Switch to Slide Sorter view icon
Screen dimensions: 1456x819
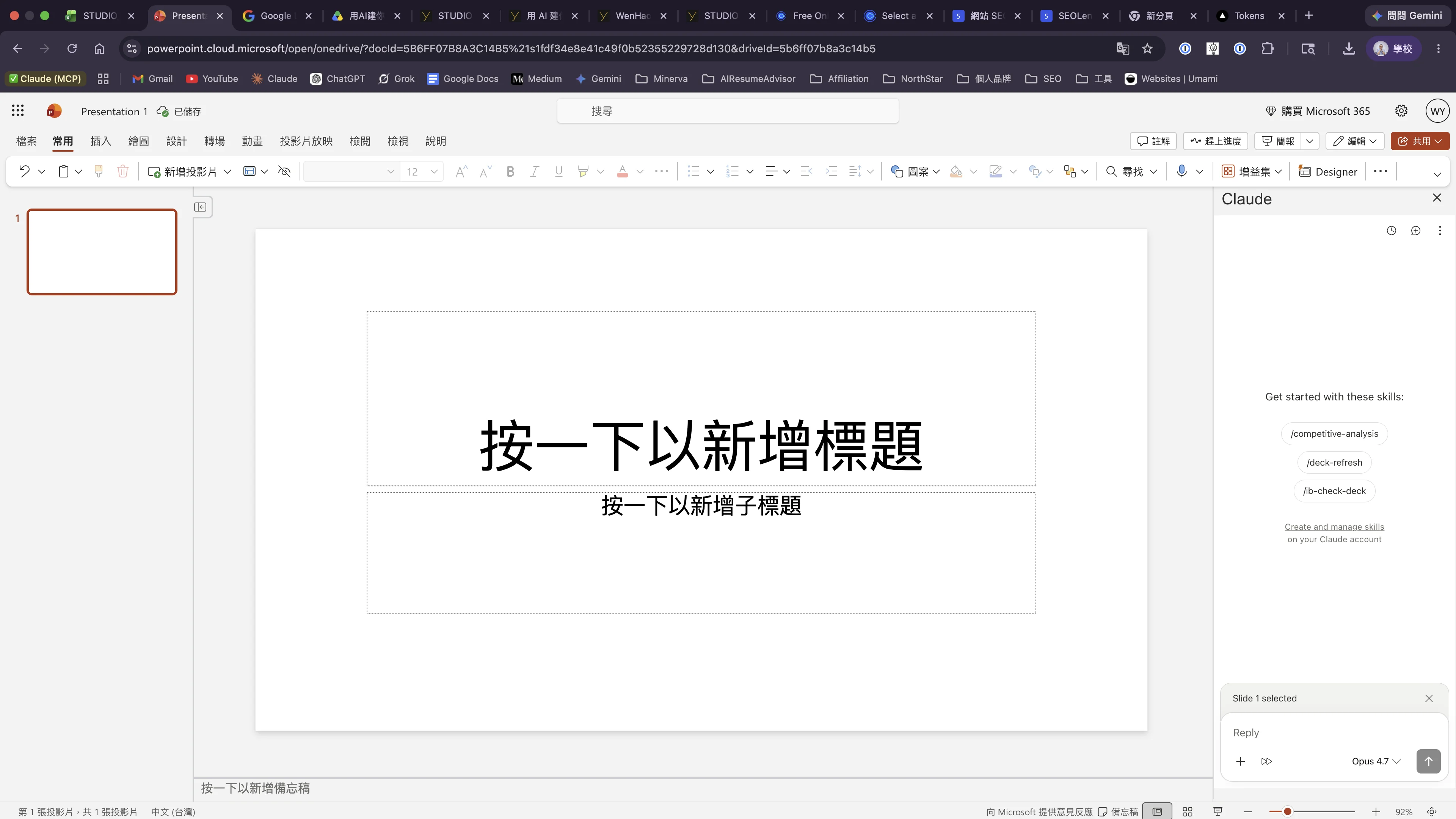pyautogui.click(x=1188, y=812)
